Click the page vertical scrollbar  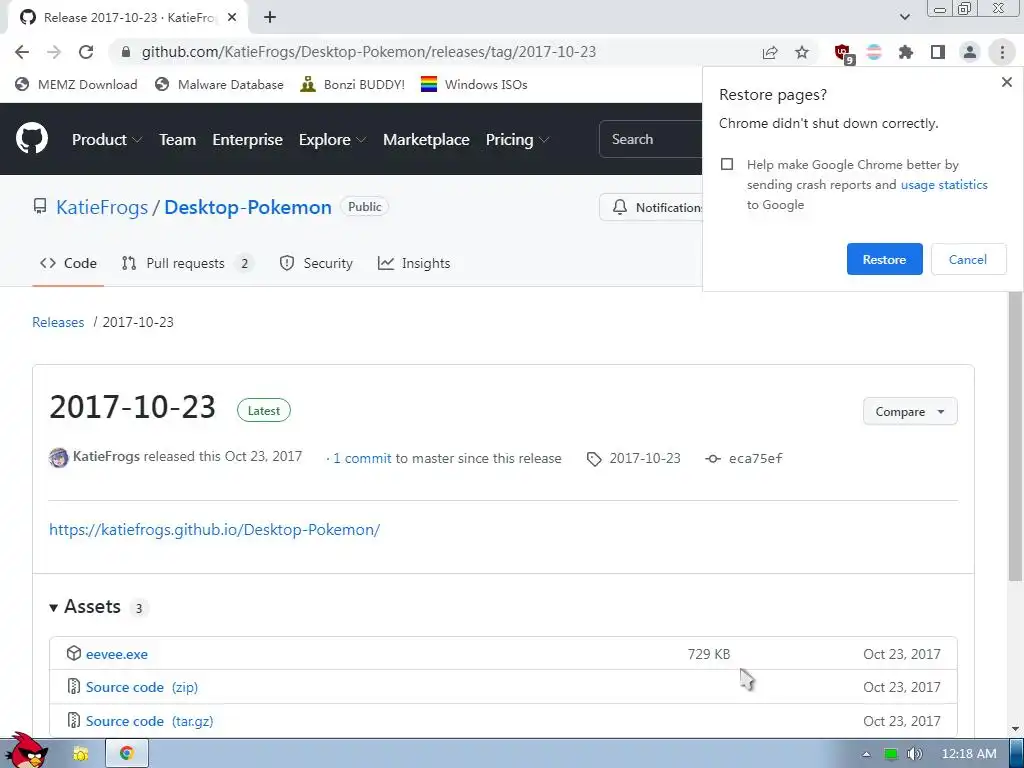pos(1015,436)
